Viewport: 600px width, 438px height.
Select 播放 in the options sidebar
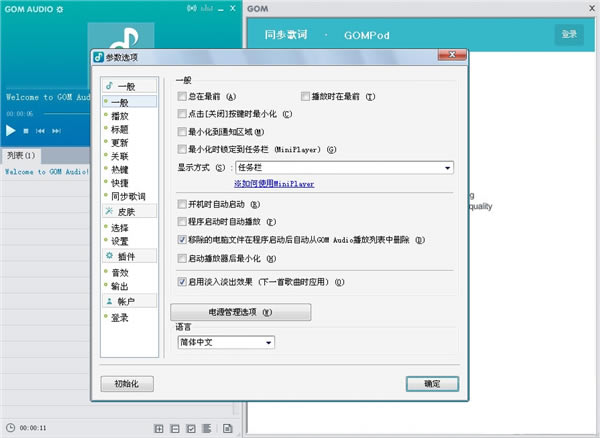click(x=119, y=116)
